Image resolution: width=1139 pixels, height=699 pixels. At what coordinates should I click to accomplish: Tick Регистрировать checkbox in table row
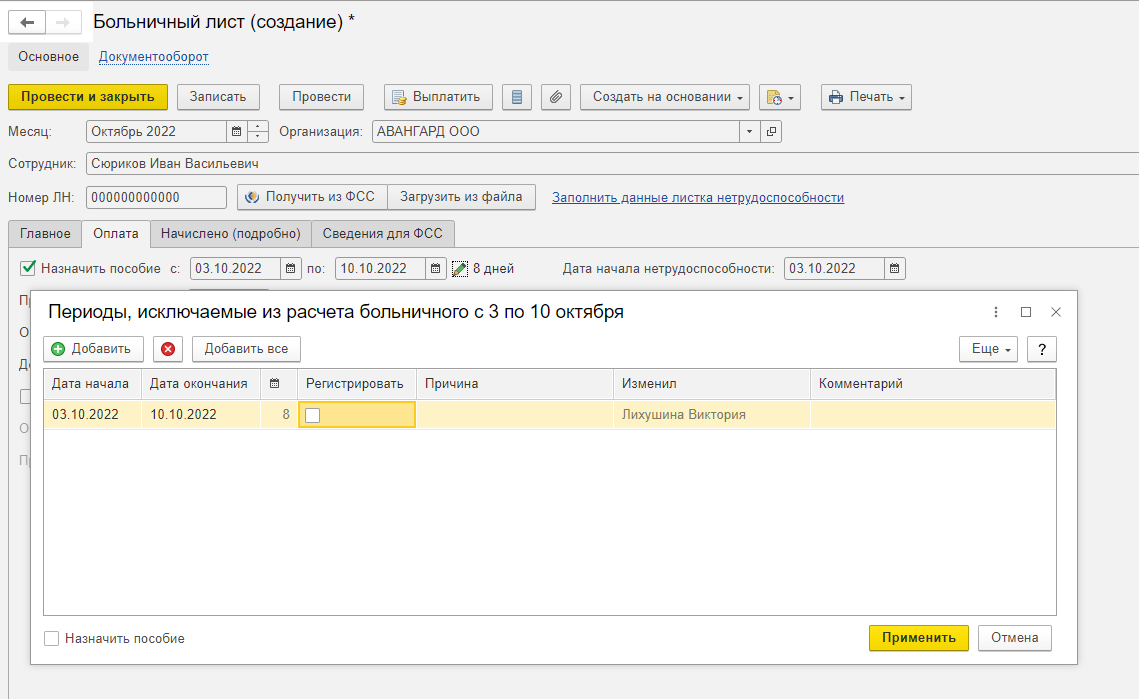pos(313,415)
